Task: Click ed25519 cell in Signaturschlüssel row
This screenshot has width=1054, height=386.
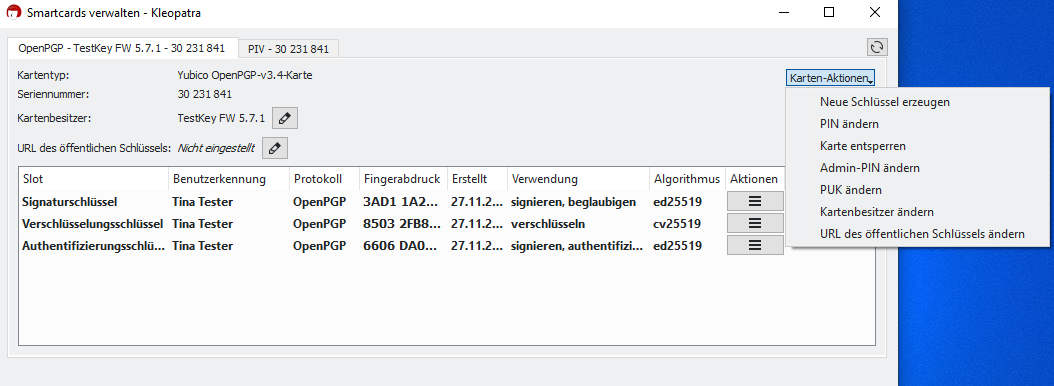Action: point(677,201)
